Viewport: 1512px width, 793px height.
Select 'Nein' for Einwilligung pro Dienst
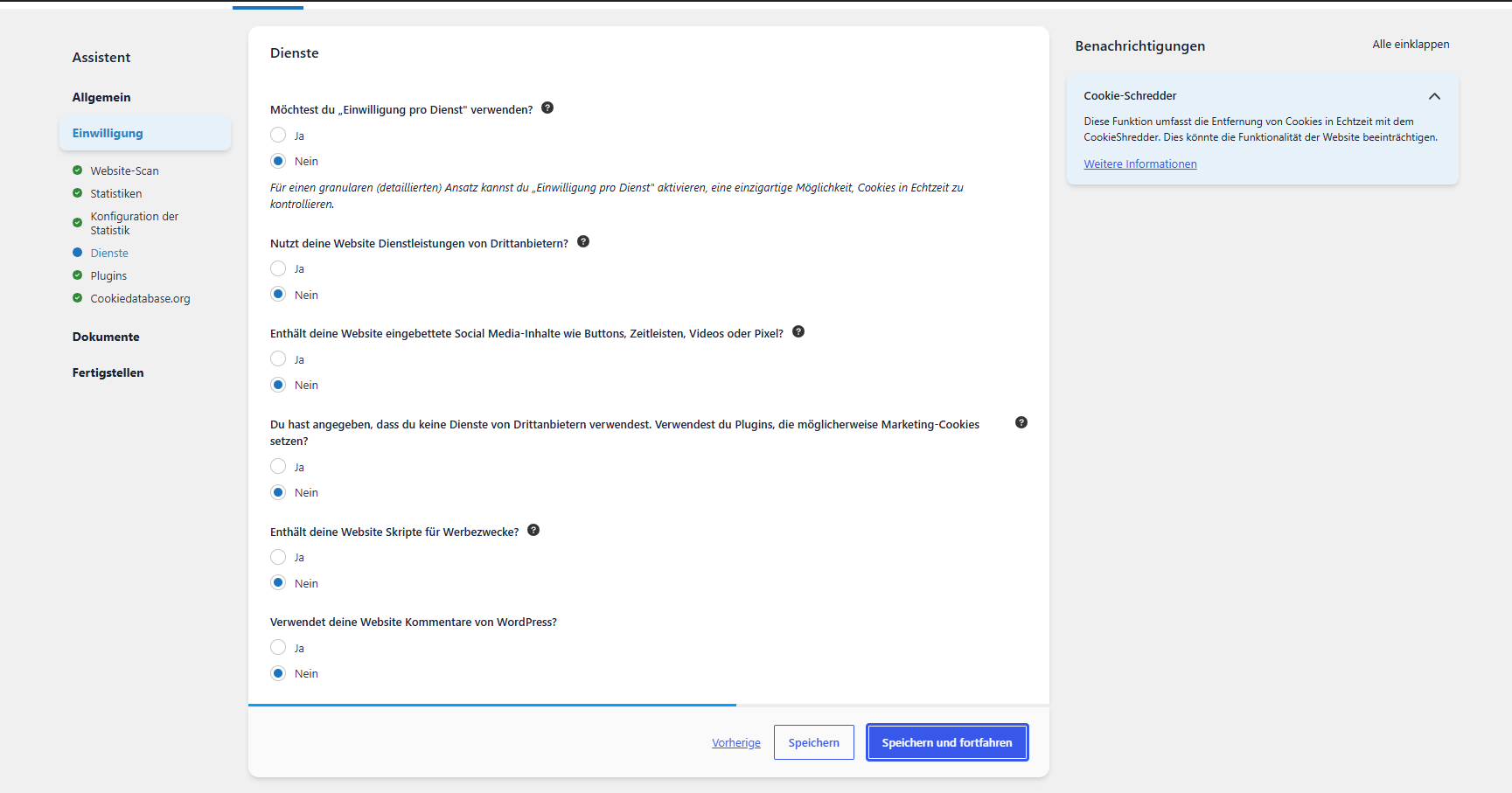pyautogui.click(x=278, y=161)
